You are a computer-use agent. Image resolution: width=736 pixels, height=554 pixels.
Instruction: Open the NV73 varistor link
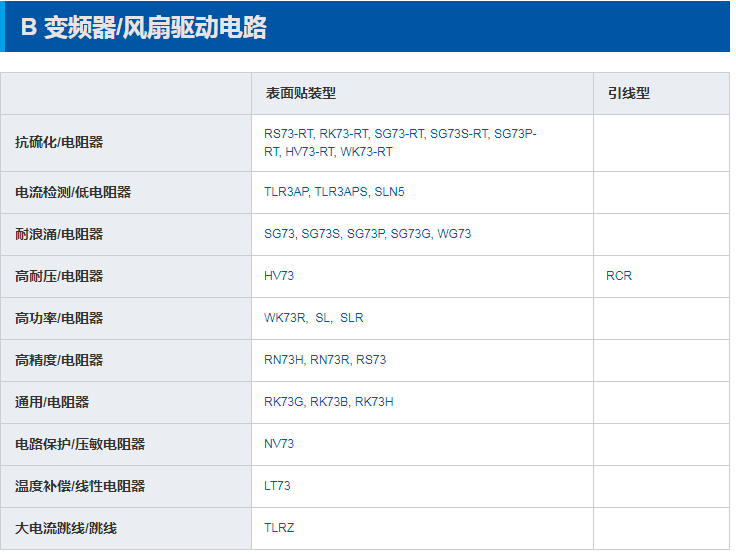click(279, 444)
